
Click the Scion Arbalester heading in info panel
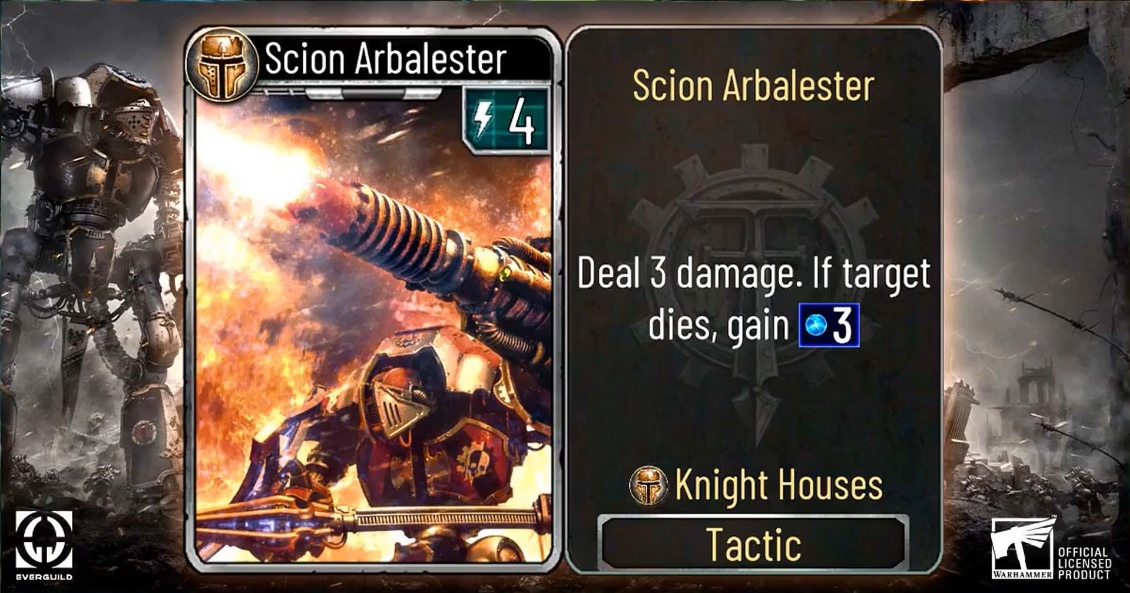point(753,86)
